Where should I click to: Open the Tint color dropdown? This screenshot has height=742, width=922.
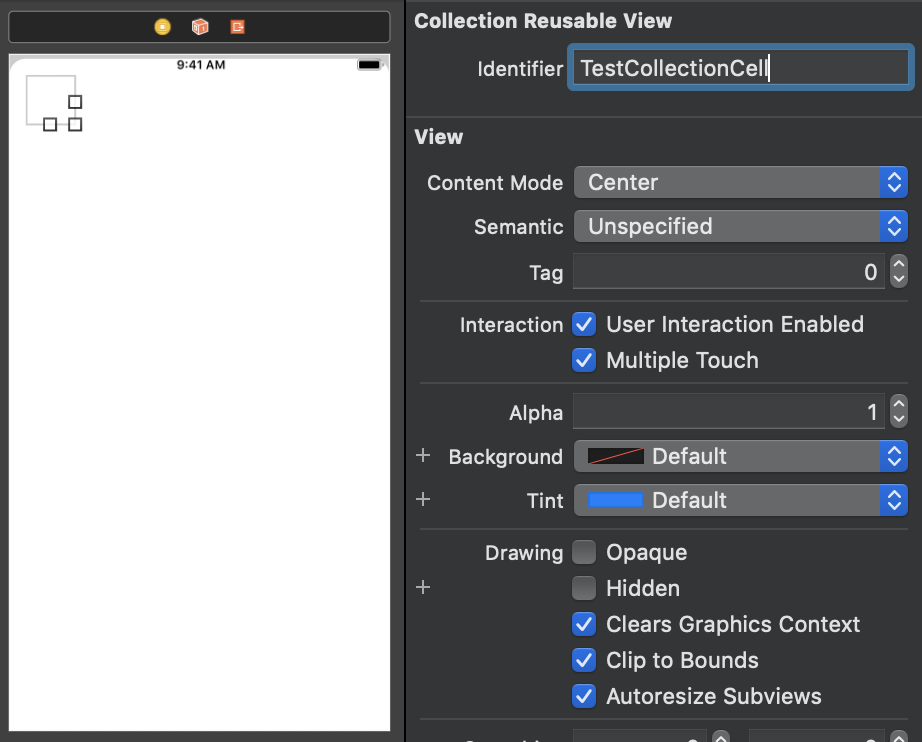point(740,500)
